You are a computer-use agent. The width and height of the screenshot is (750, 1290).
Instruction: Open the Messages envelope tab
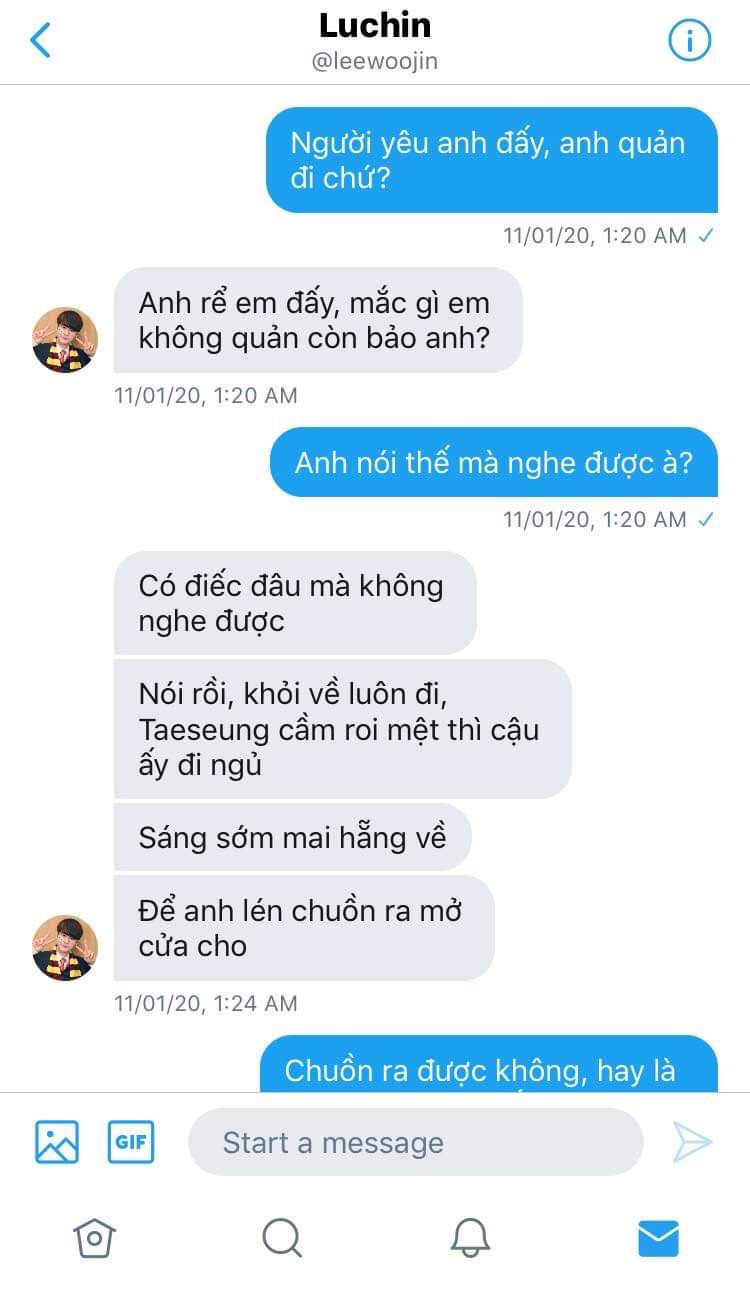[x=658, y=1238]
